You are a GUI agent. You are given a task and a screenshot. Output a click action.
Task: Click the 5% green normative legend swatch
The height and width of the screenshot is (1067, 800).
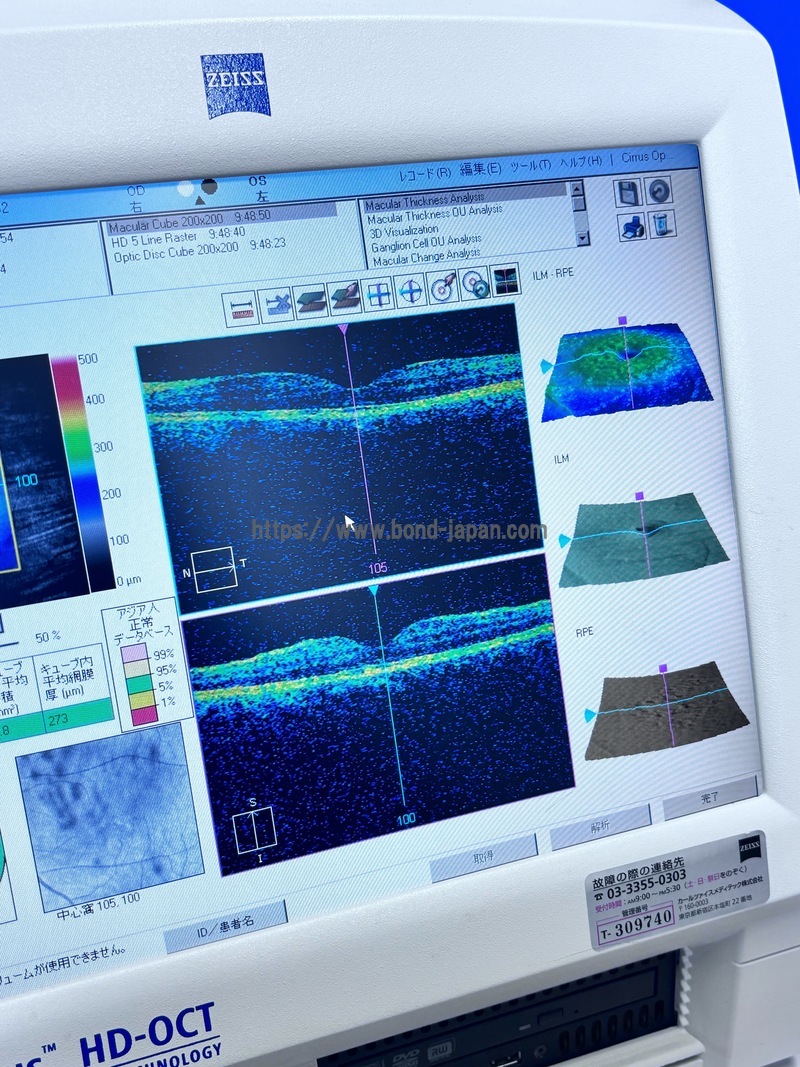pyautogui.click(x=139, y=685)
